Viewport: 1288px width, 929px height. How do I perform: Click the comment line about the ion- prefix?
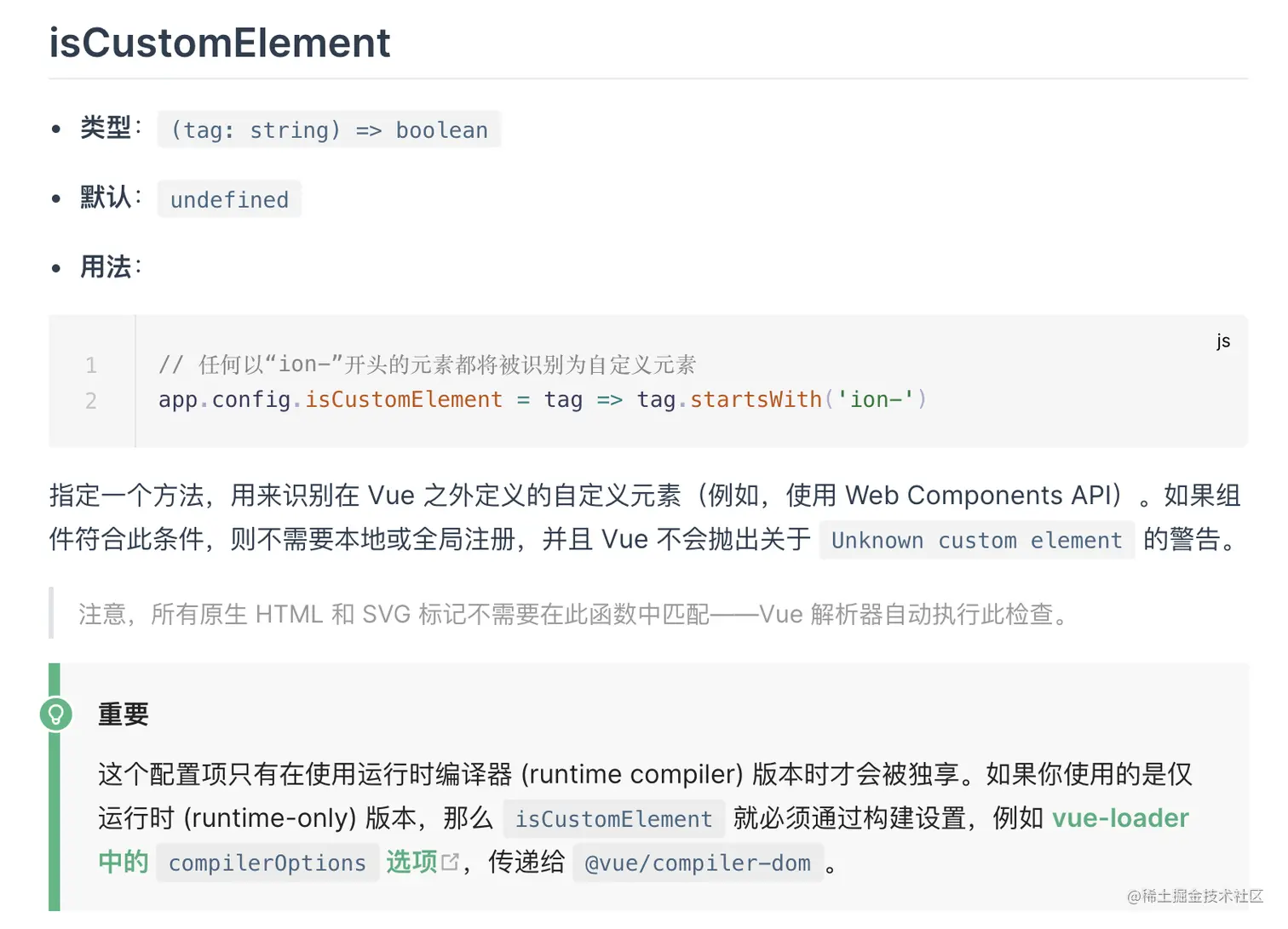(x=428, y=364)
